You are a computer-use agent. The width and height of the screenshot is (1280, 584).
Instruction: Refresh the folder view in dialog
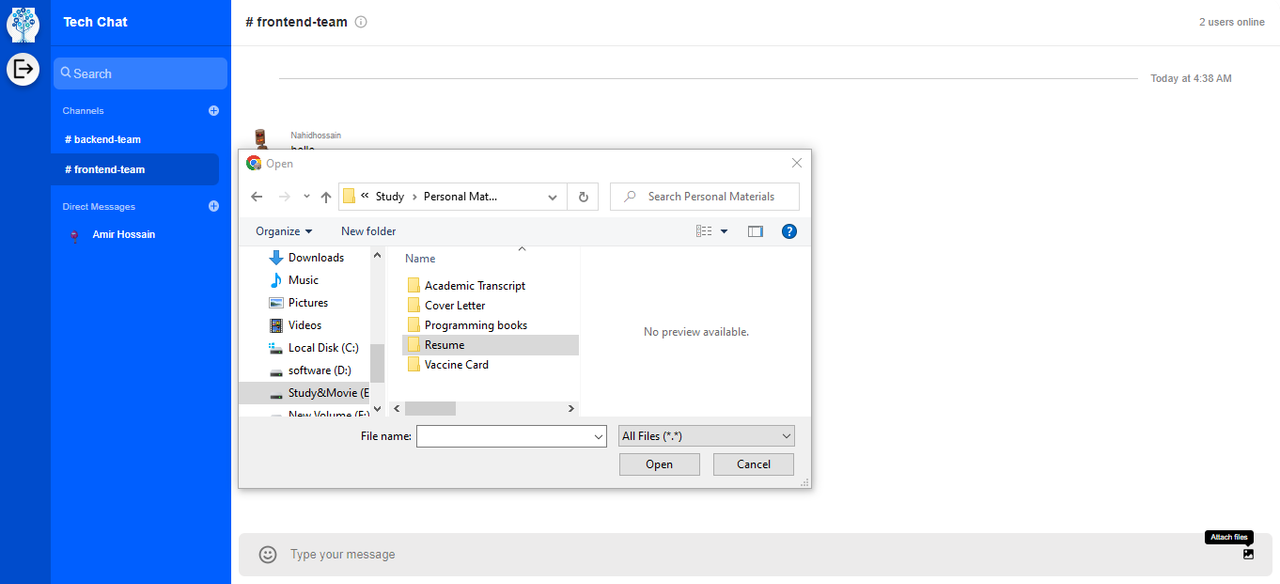coord(583,197)
